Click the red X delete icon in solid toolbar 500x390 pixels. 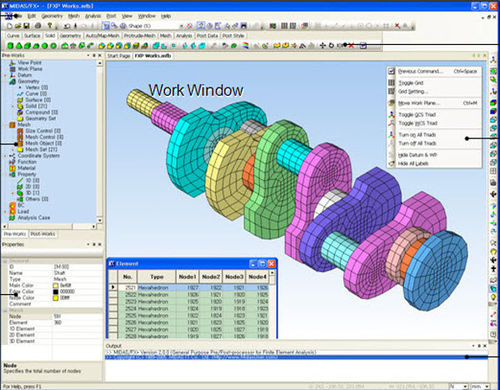(351, 46)
